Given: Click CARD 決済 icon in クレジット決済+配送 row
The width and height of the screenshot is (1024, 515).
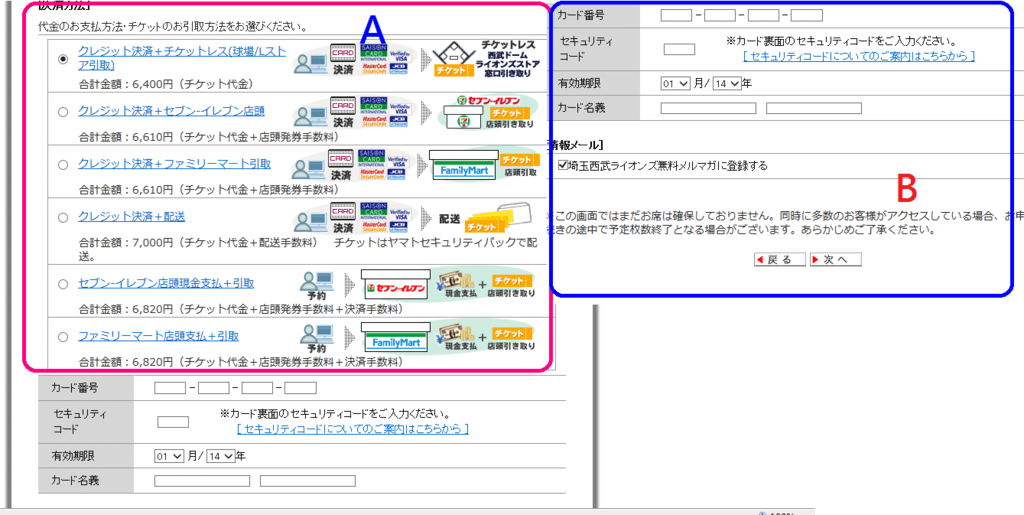Looking at the screenshot, I should point(343,219).
